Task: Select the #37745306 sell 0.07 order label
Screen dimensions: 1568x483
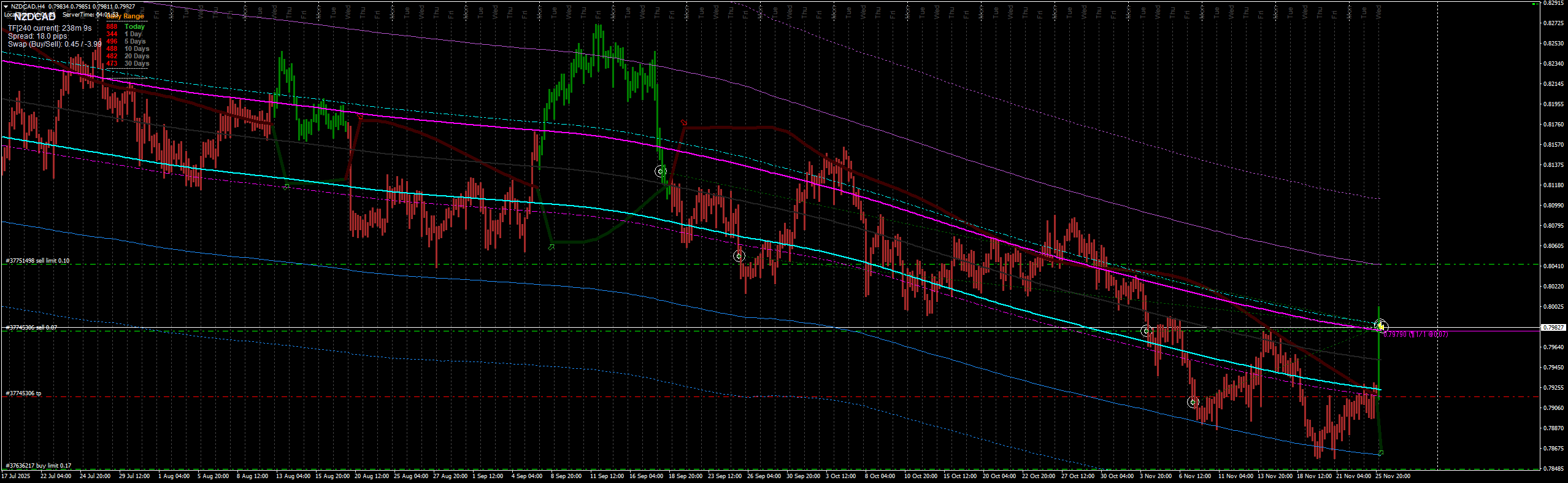Action: click(x=32, y=328)
